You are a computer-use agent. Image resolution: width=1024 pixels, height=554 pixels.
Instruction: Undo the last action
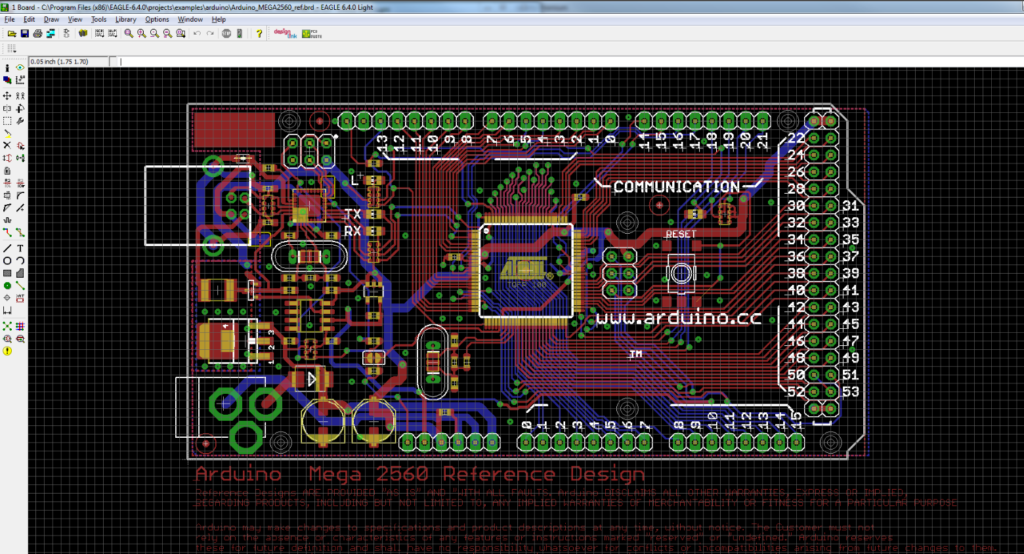point(197,33)
